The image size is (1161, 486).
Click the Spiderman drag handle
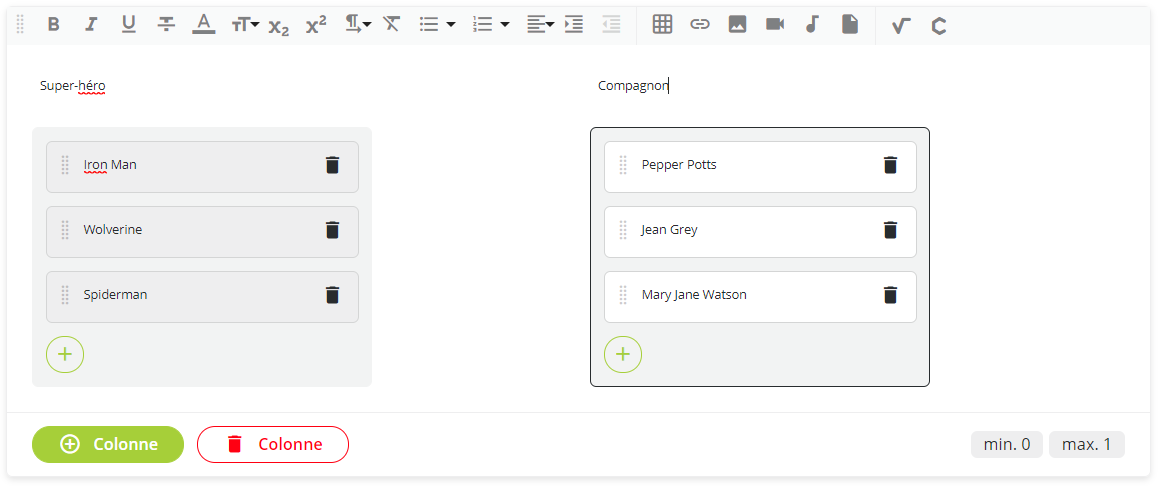(65, 295)
